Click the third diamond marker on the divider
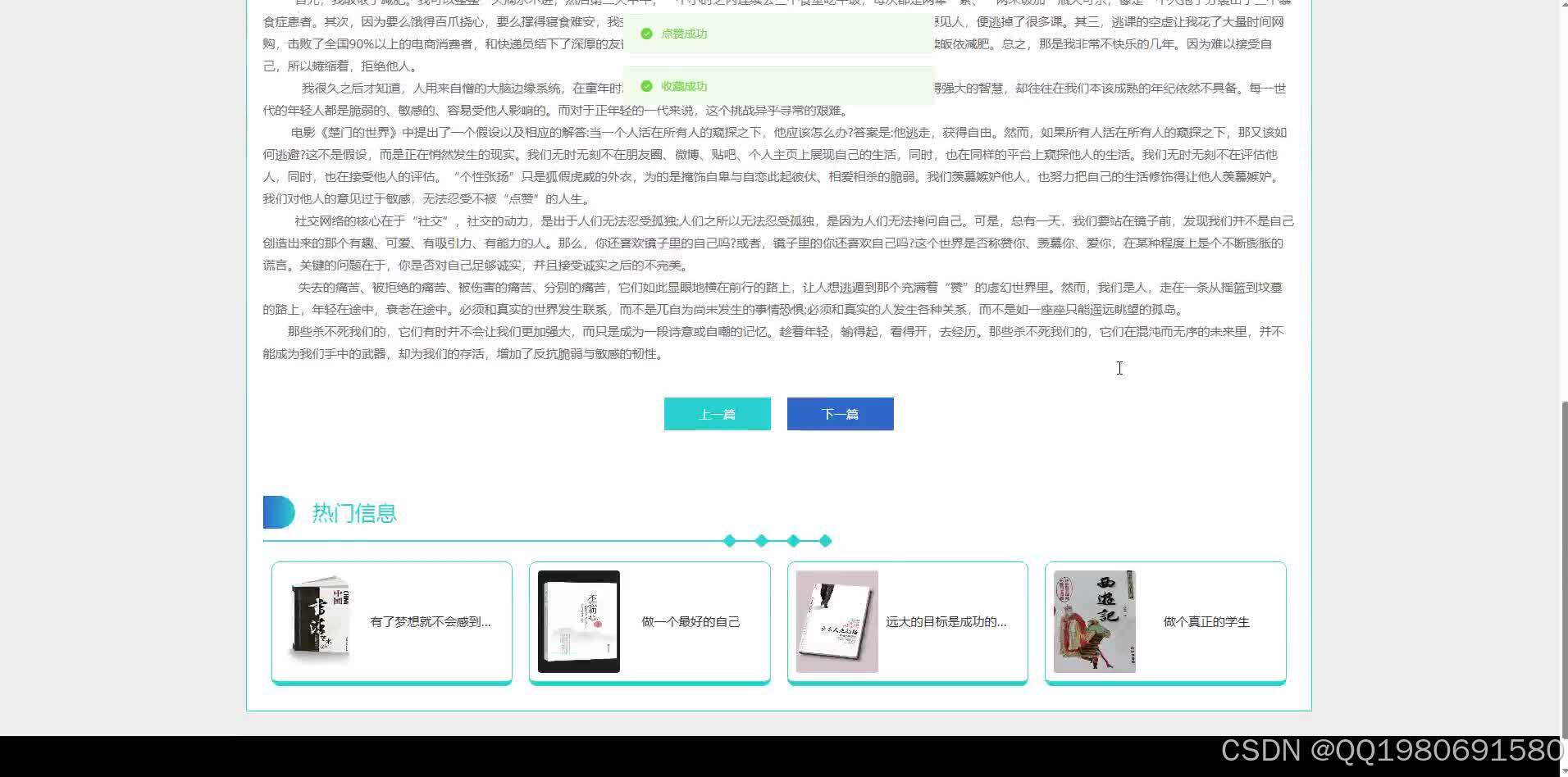The height and width of the screenshot is (777, 1568). coord(793,540)
